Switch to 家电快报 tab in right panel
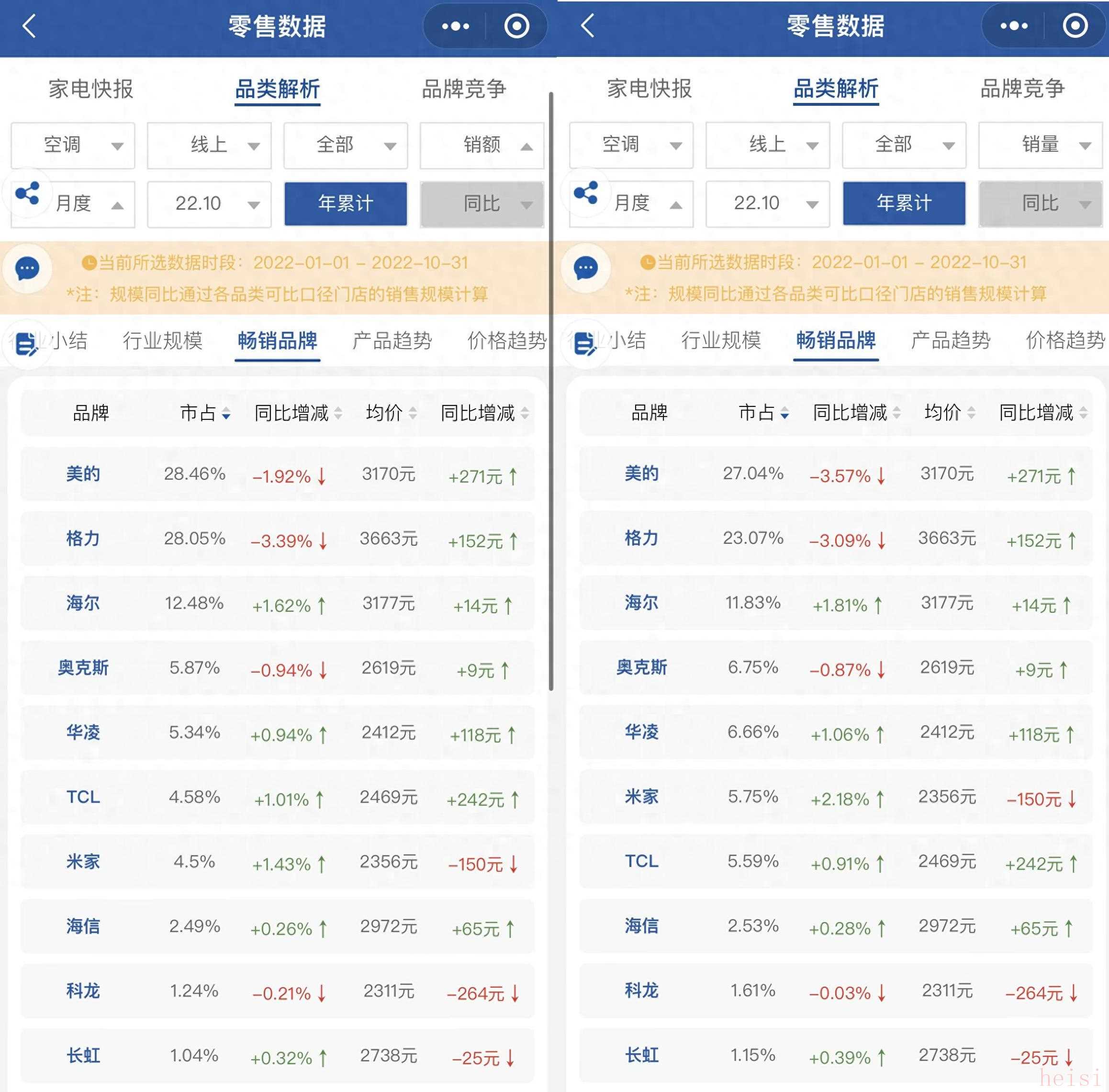The height and width of the screenshot is (1092, 1109). tap(649, 89)
